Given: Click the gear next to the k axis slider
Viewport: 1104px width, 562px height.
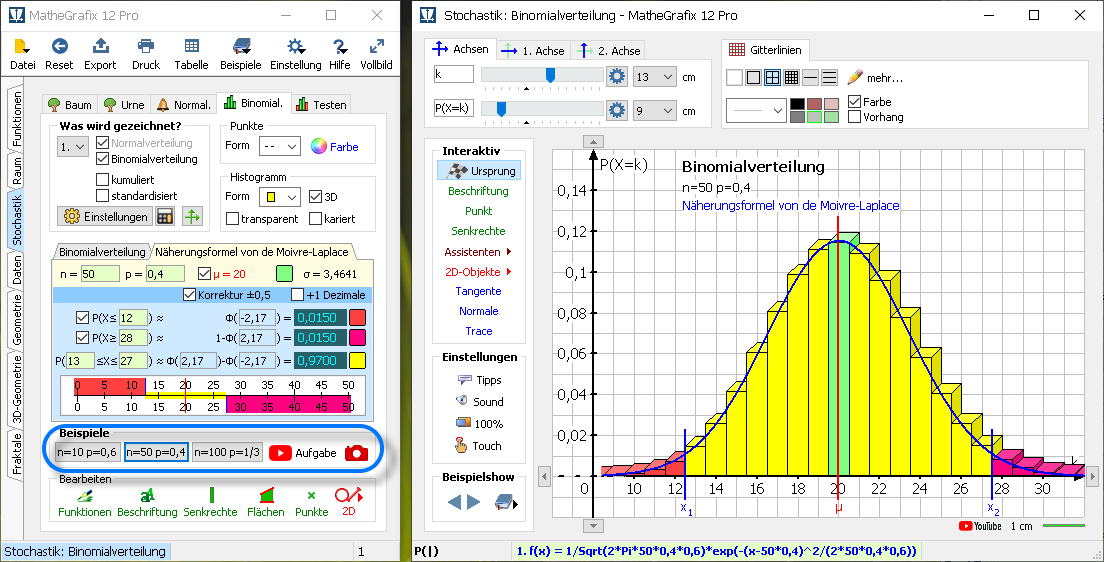Looking at the screenshot, I should click(617, 76).
